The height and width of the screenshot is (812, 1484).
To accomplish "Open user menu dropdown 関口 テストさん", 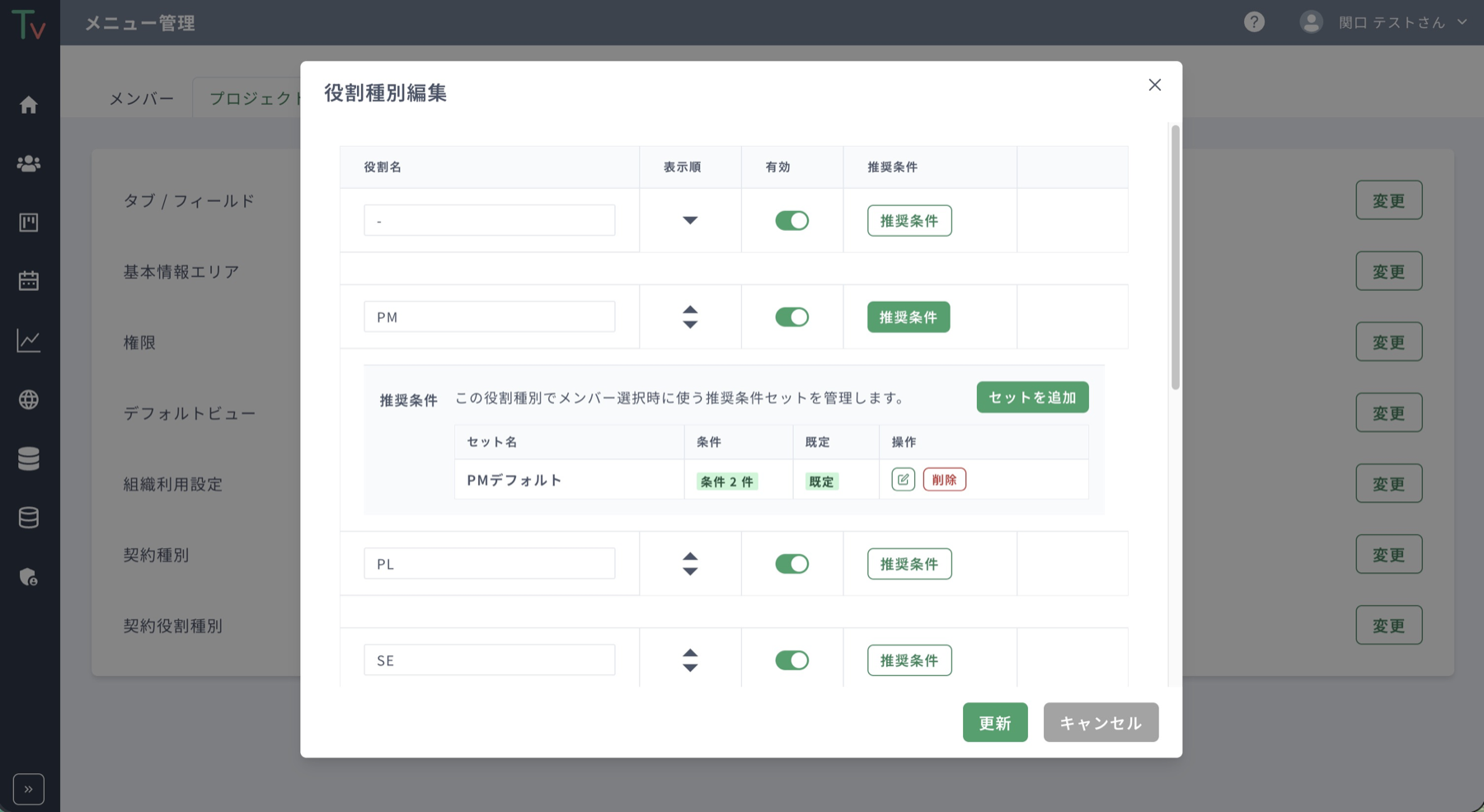I will point(1402,22).
